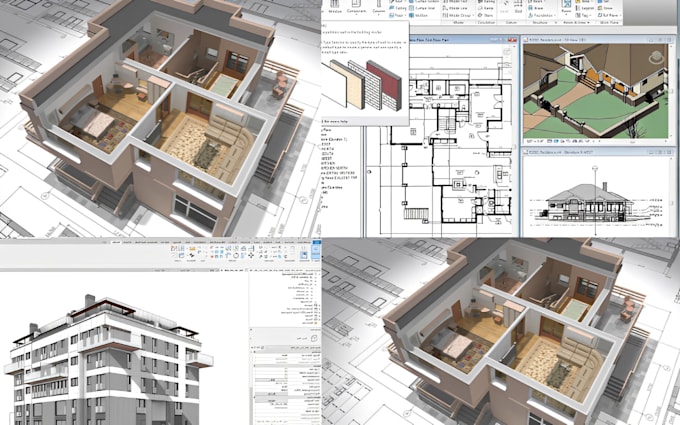The width and height of the screenshot is (680, 425).
Task: Select the Ramp tool
Action: click(486, 8)
